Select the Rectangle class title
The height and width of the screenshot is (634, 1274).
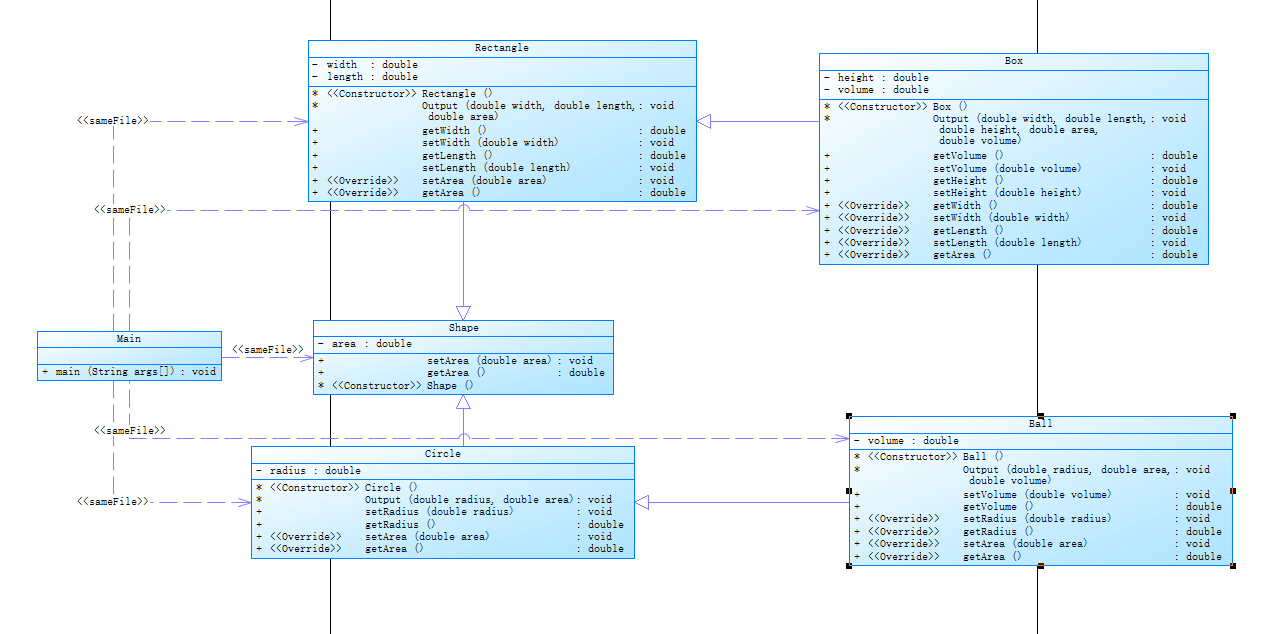(x=502, y=48)
